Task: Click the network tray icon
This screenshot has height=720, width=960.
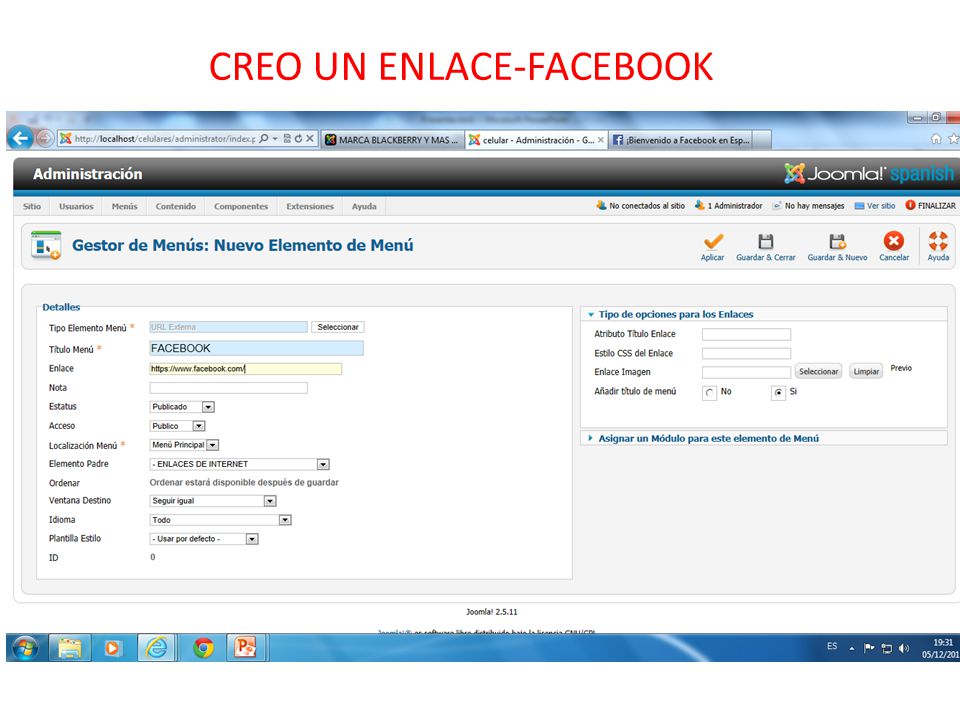Action: point(887,648)
